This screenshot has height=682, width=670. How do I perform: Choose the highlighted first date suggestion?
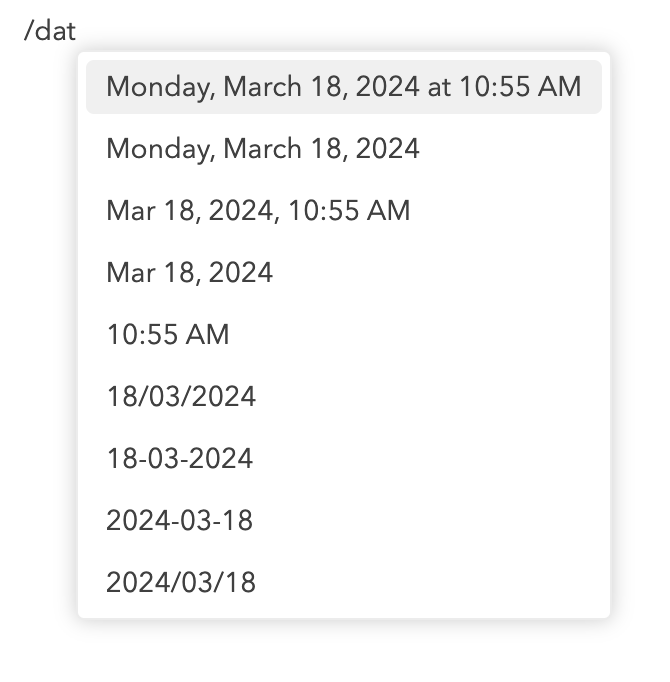coord(343,87)
